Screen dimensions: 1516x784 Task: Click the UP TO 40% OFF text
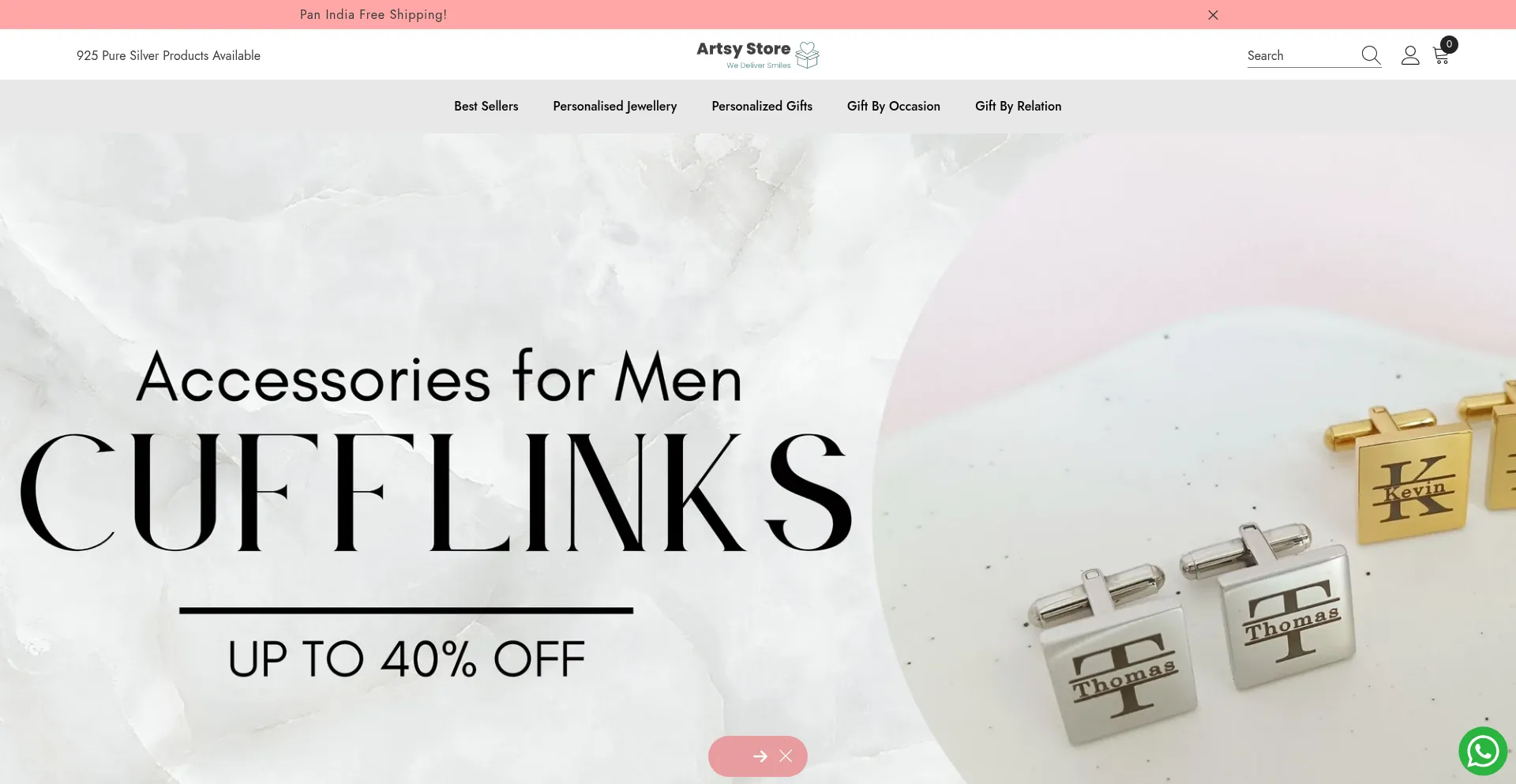coord(407,659)
